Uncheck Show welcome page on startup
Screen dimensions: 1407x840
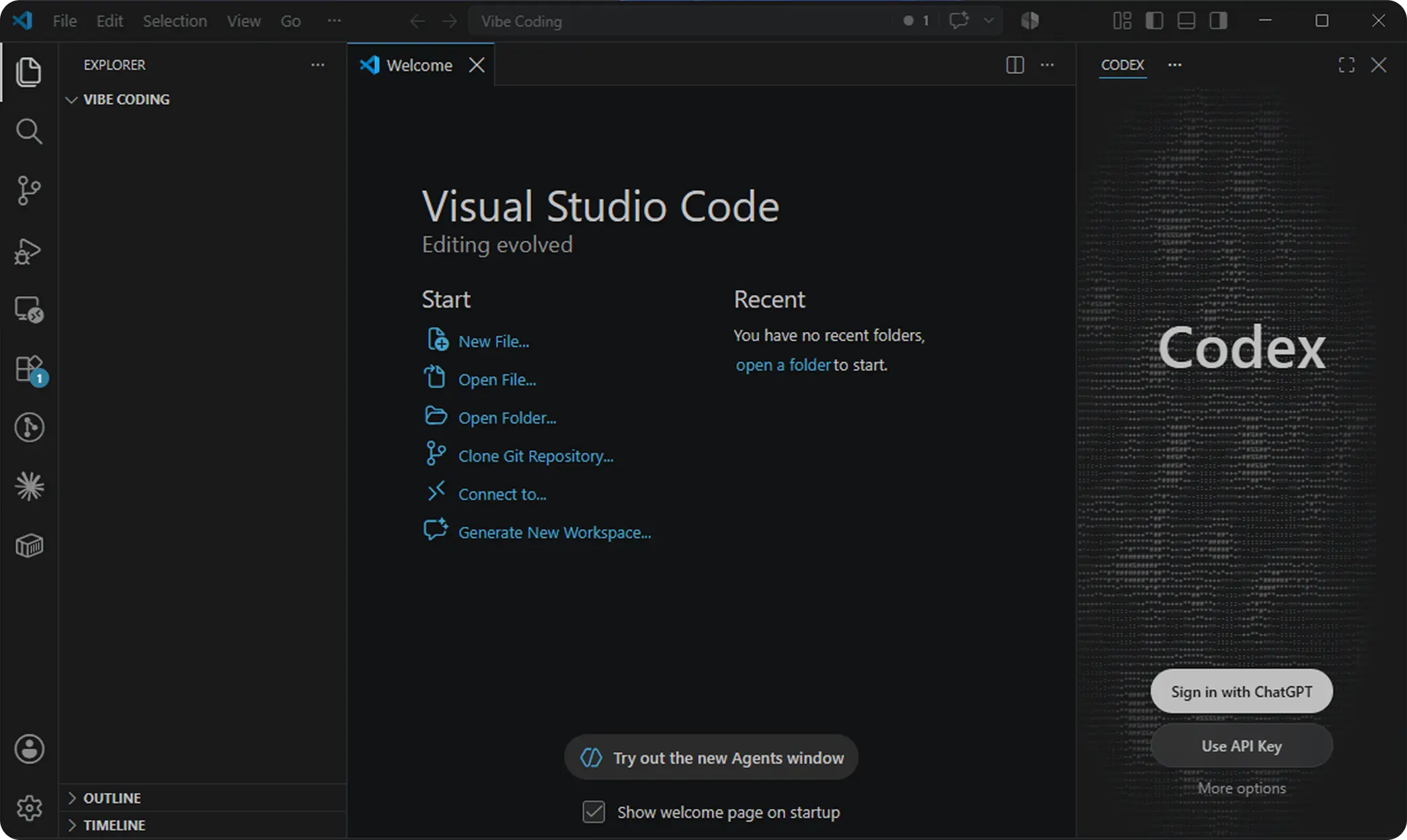594,812
